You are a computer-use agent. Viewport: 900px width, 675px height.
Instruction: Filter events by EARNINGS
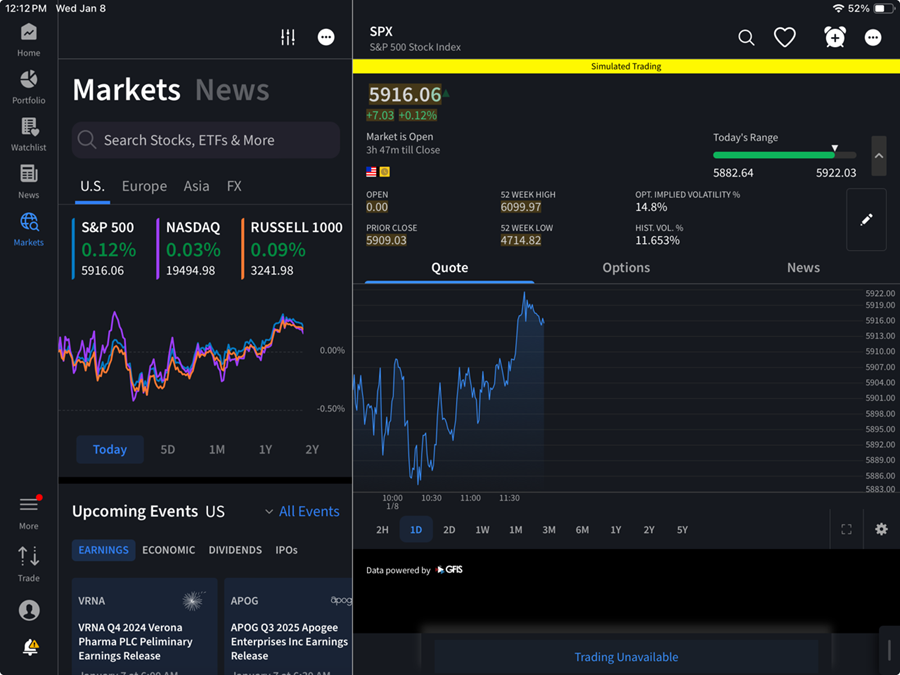[103, 550]
